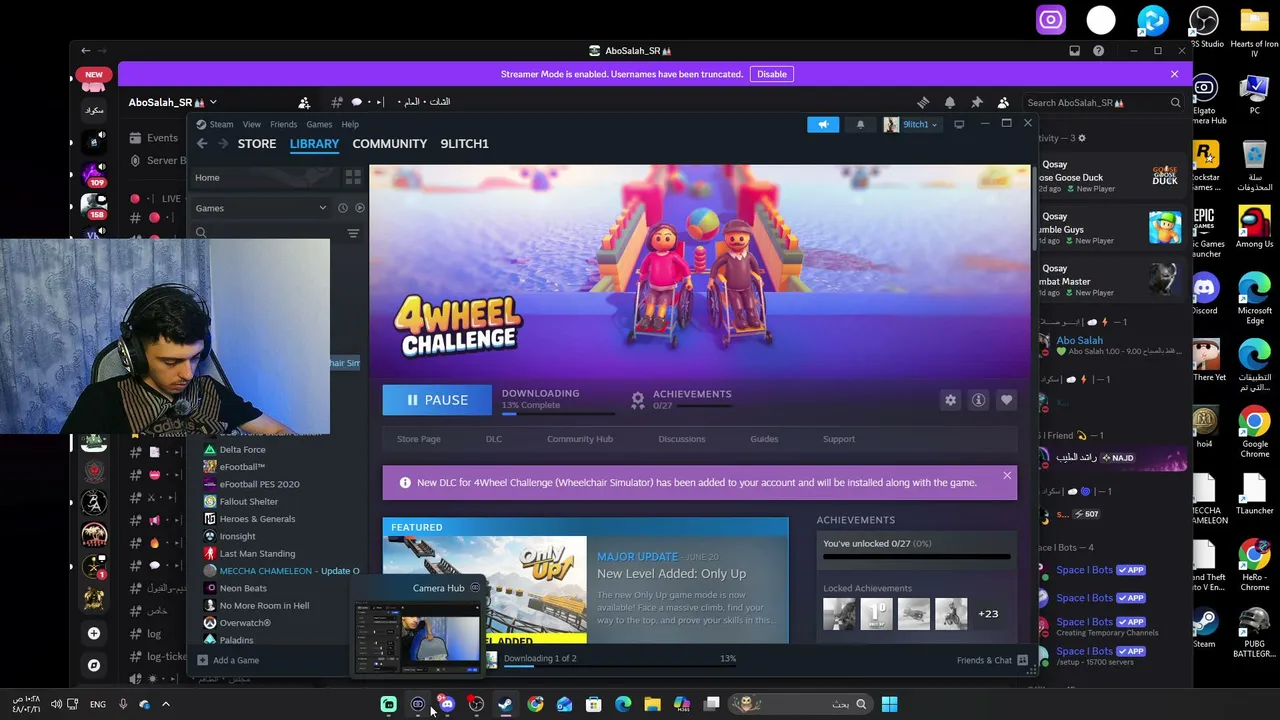Image resolution: width=1280 pixels, height=720 pixels.
Task: Open pinned messages in Discord
Action: [x=976, y=102]
